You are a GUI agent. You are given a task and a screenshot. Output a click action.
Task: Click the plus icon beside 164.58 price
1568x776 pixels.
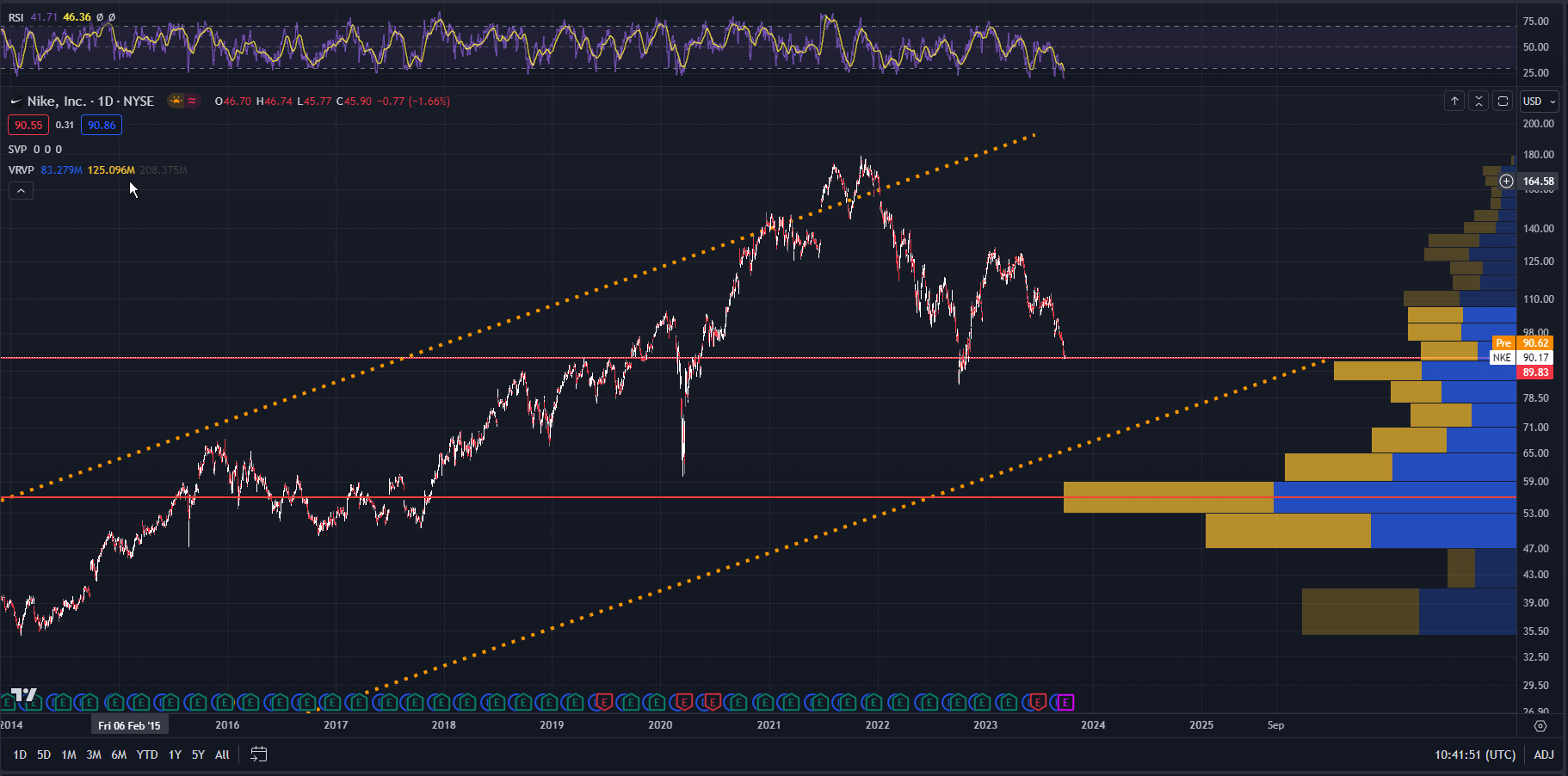tap(1506, 181)
